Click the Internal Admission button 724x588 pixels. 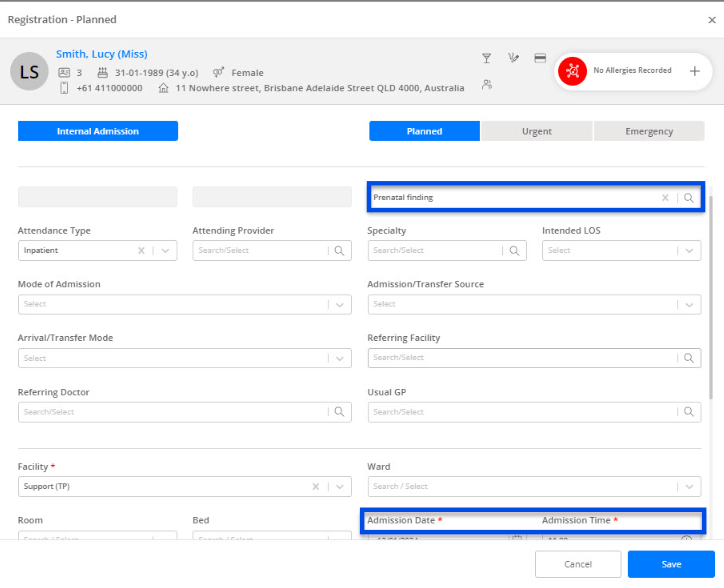(x=98, y=131)
